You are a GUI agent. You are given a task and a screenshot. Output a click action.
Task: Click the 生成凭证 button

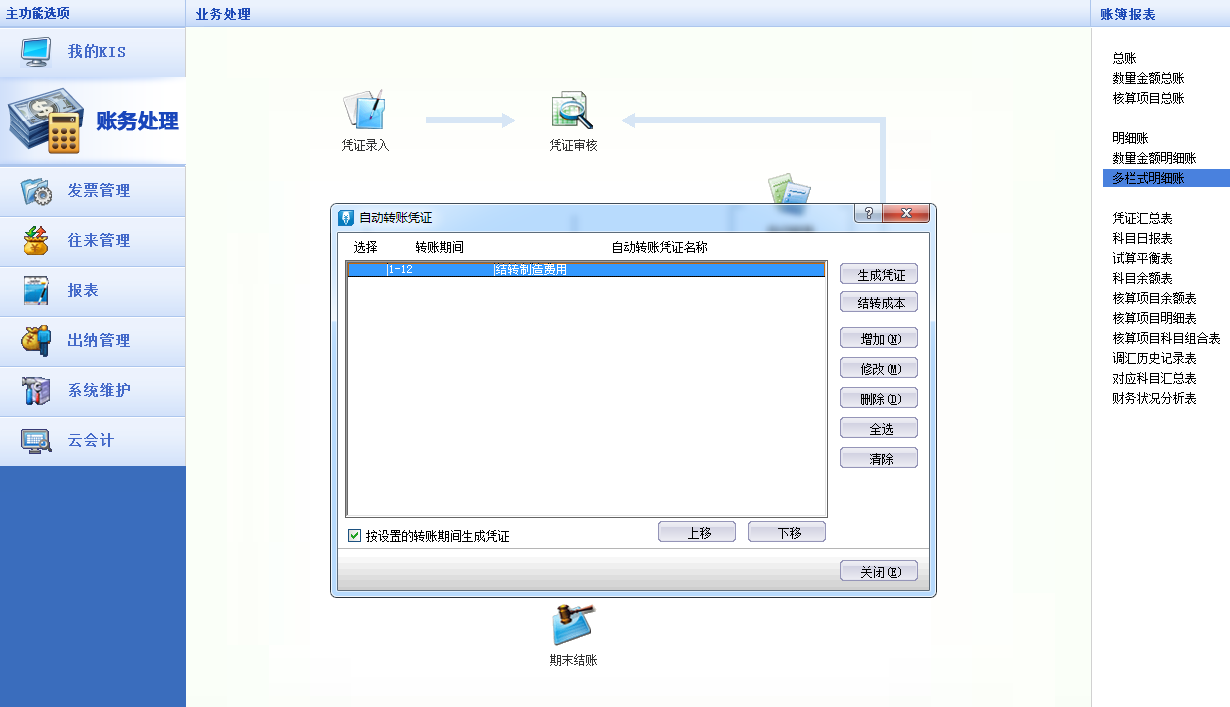click(x=879, y=275)
